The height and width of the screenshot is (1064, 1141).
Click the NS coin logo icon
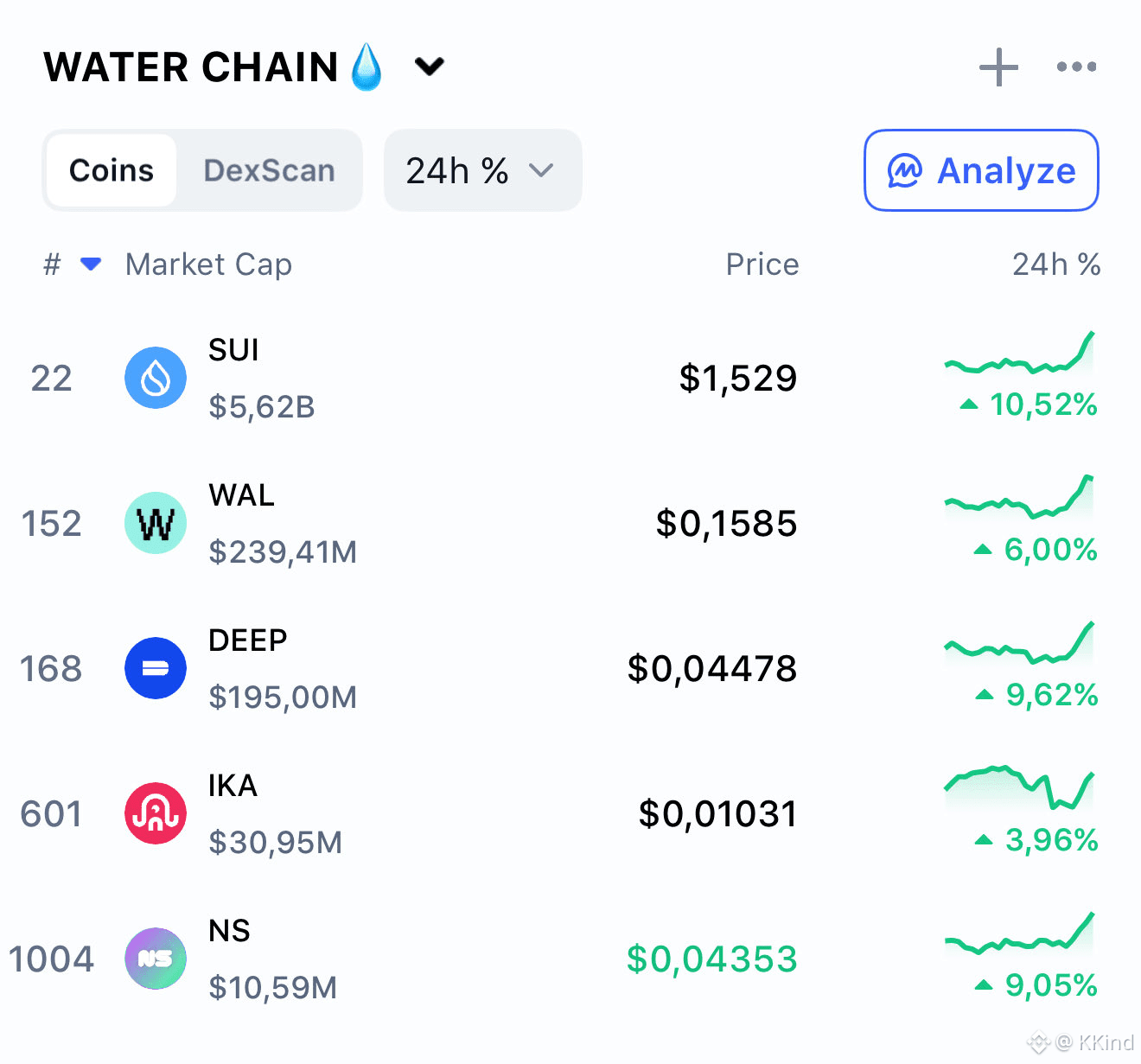pyautogui.click(x=156, y=959)
